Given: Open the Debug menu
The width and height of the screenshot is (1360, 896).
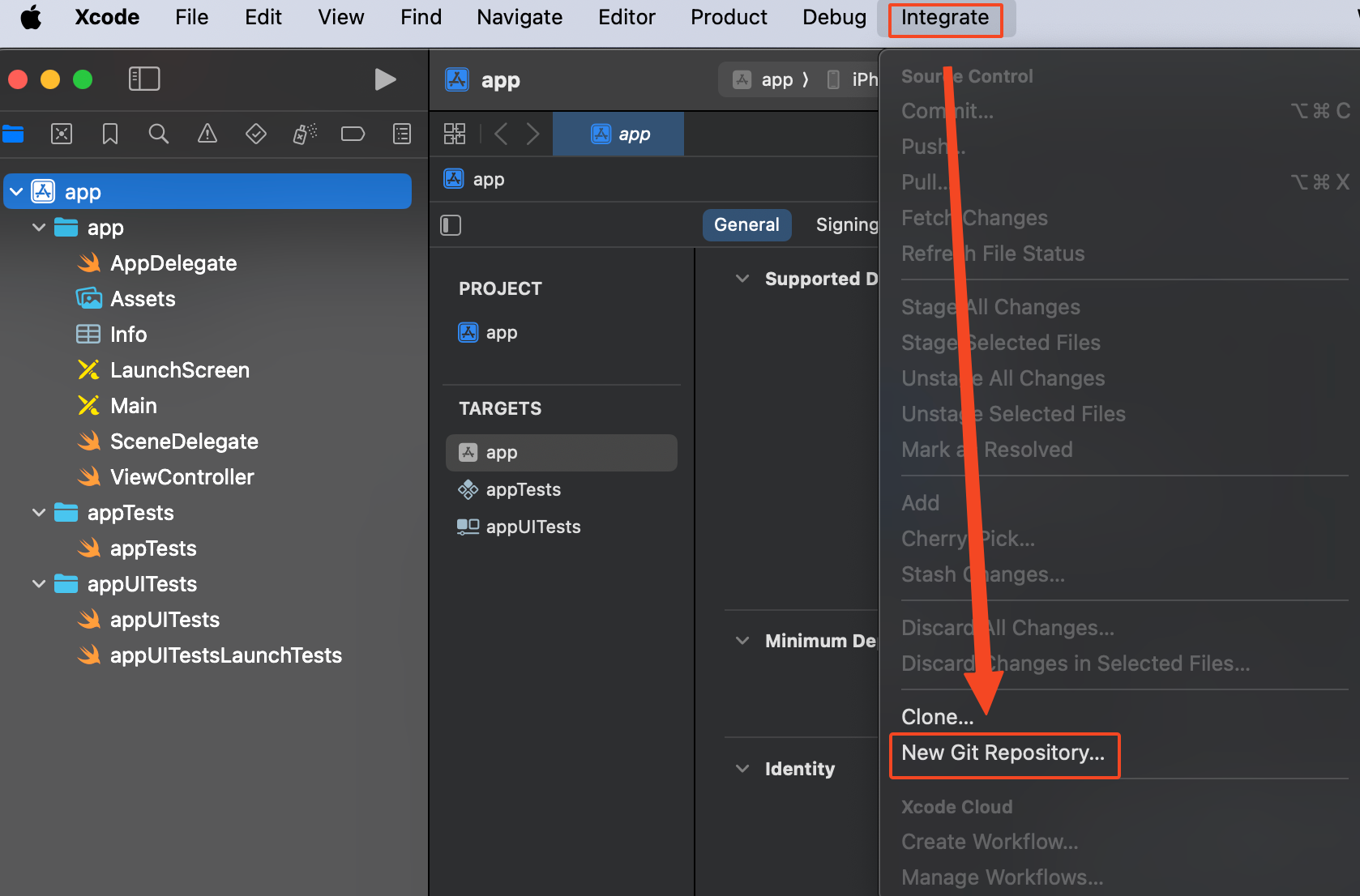Looking at the screenshot, I should click(x=834, y=17).
